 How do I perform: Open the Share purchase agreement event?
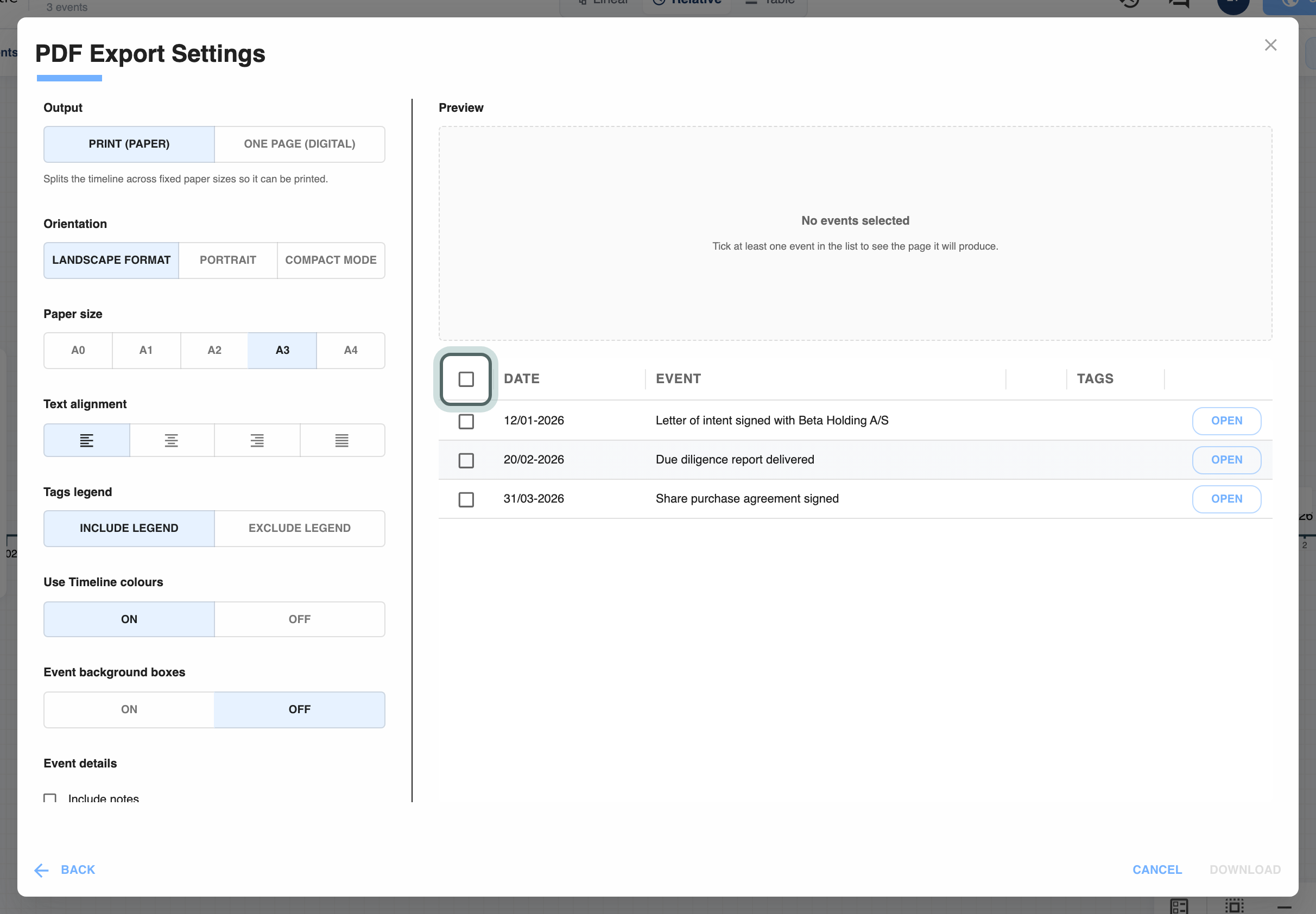1226,499
